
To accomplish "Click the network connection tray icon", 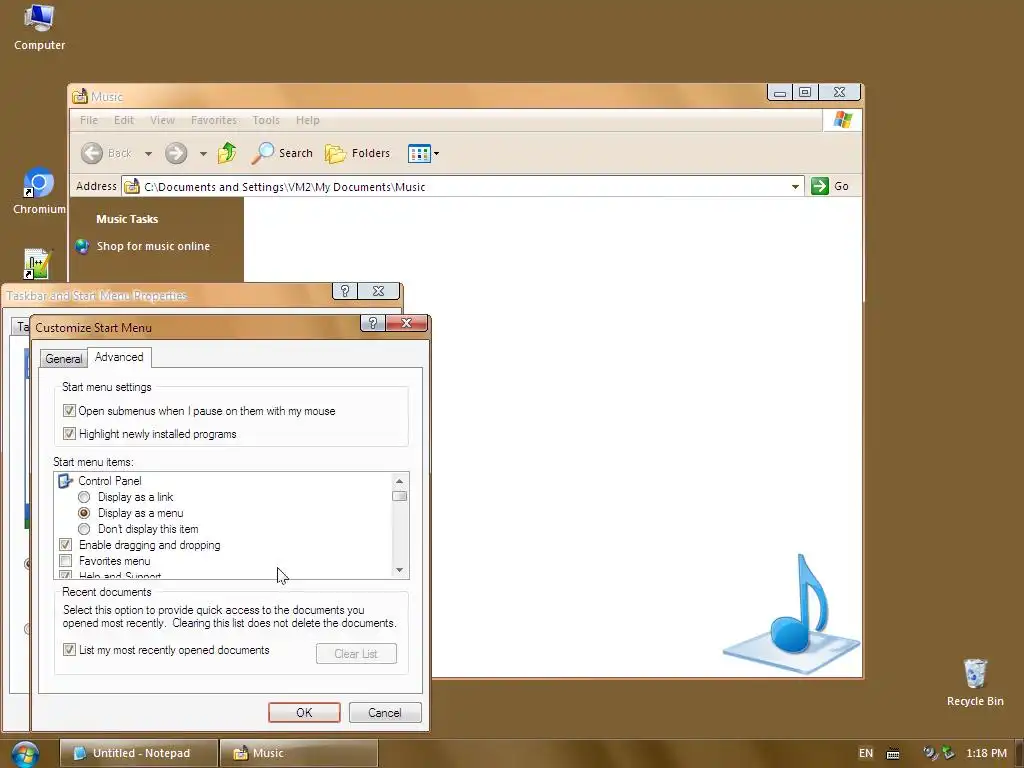I will coord(929,753).
